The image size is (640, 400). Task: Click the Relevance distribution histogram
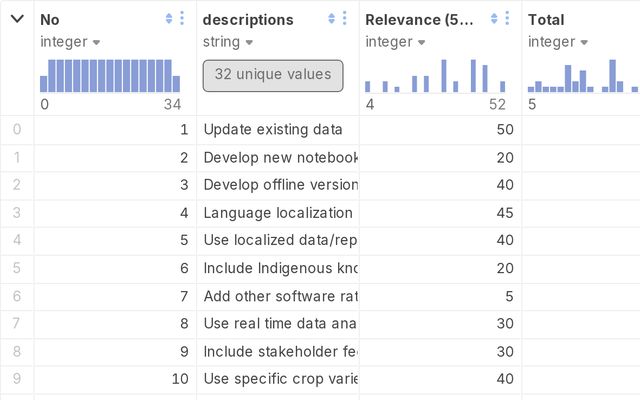click(435, 76)
